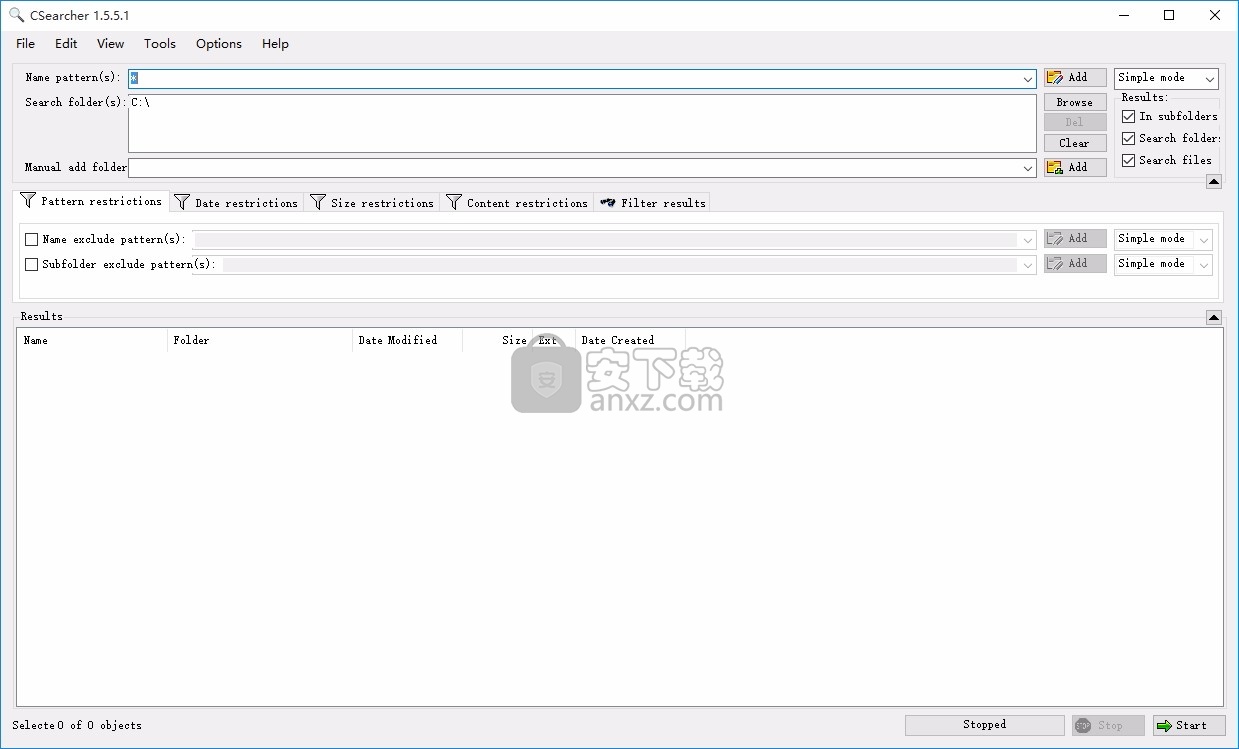Open the Options menu

(x=218, y=43)
